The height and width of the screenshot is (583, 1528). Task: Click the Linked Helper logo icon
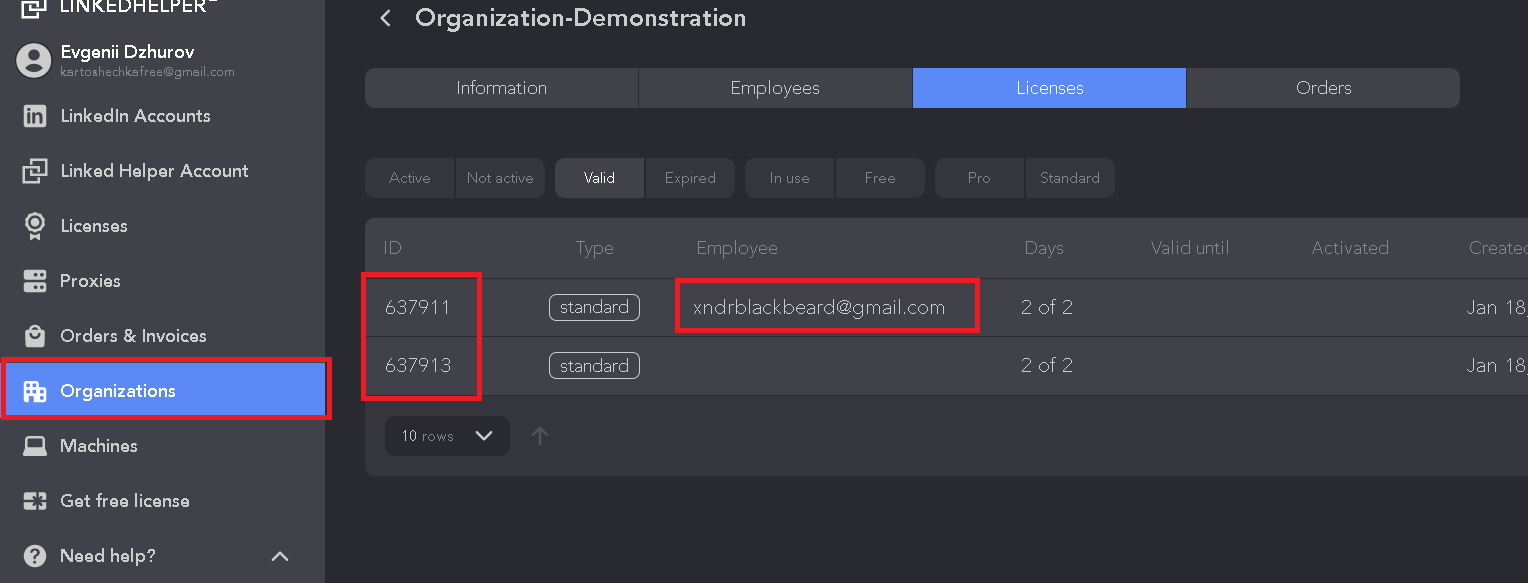point(33,8)
